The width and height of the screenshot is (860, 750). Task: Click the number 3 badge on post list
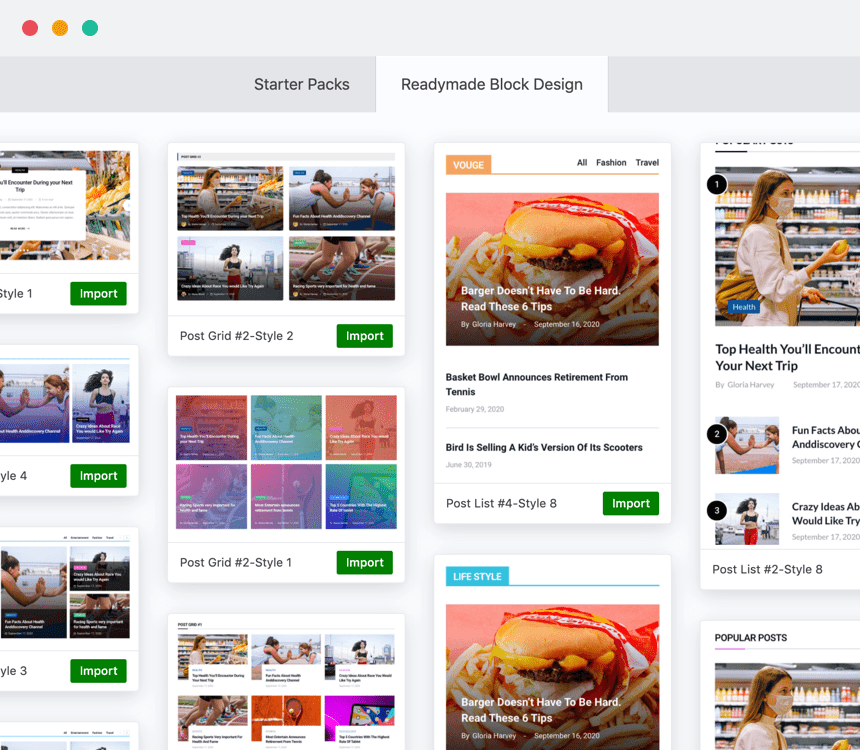pyautogui.click(x=716, y=511)
